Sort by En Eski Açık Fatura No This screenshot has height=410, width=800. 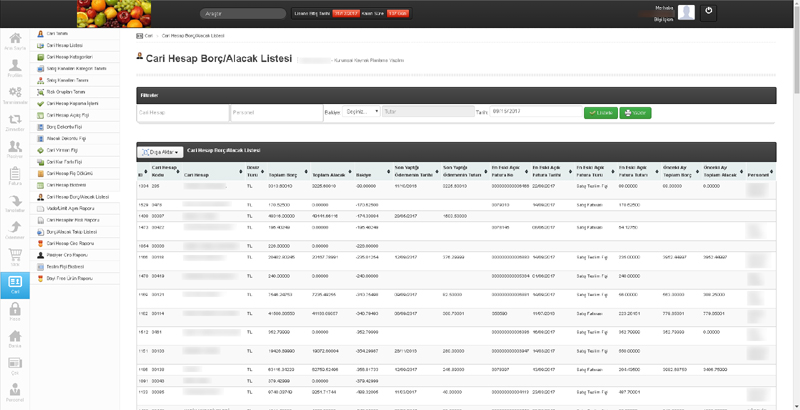pyautogui.click(x=509, y=171)
